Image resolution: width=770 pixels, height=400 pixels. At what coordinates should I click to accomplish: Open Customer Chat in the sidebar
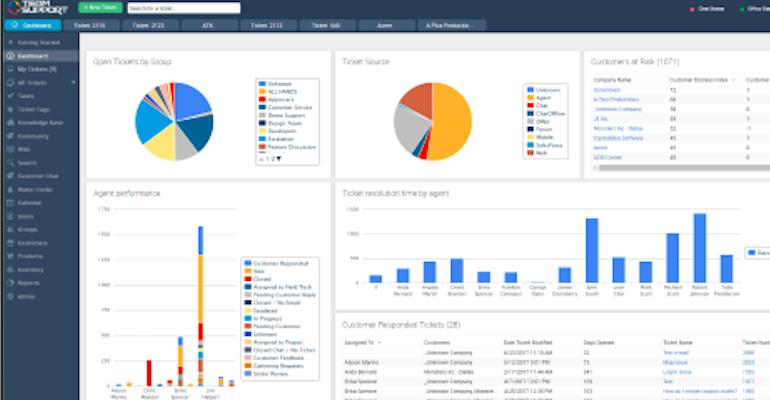pyautogui.click(x=38, y=176)
